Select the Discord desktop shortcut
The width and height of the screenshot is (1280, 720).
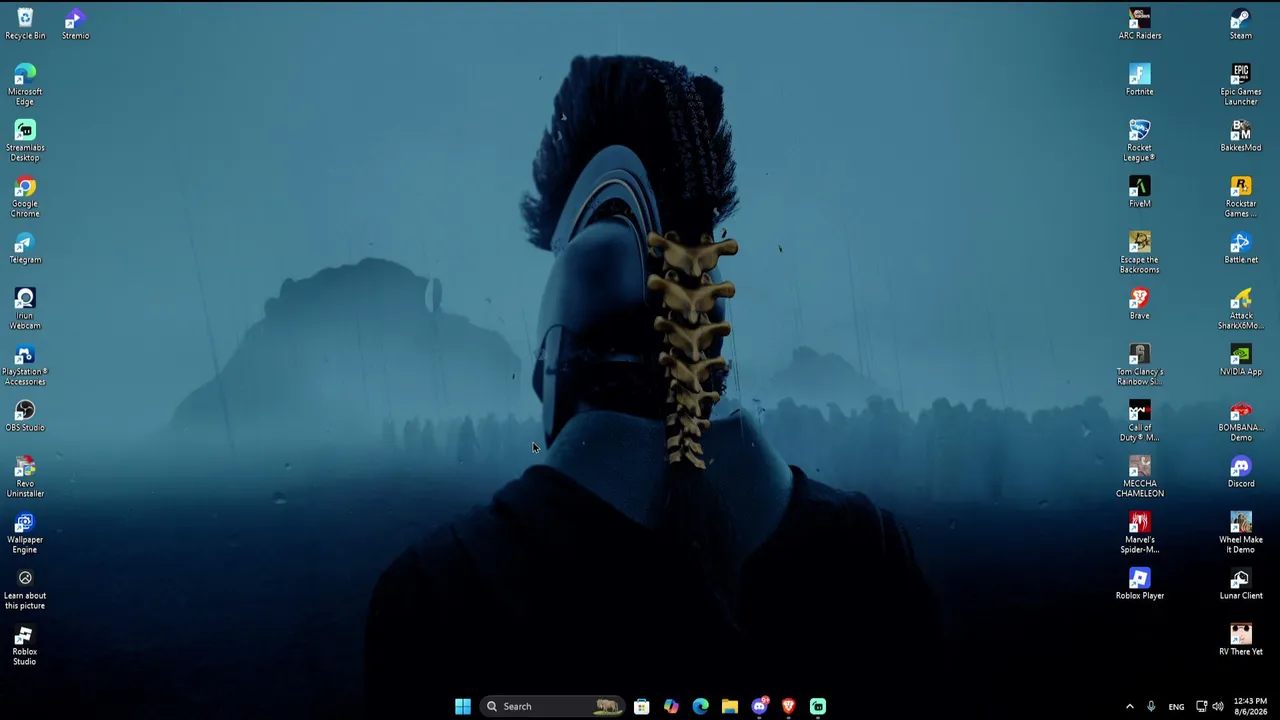(1241, 472)
